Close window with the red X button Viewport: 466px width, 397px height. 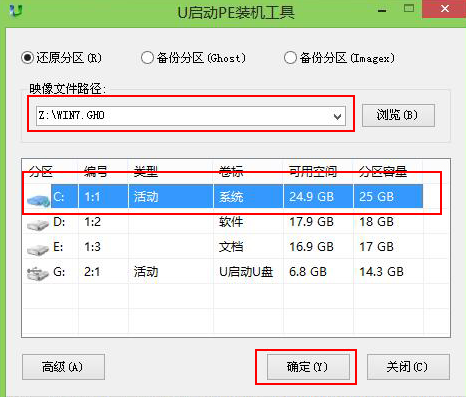click(444, 9)
